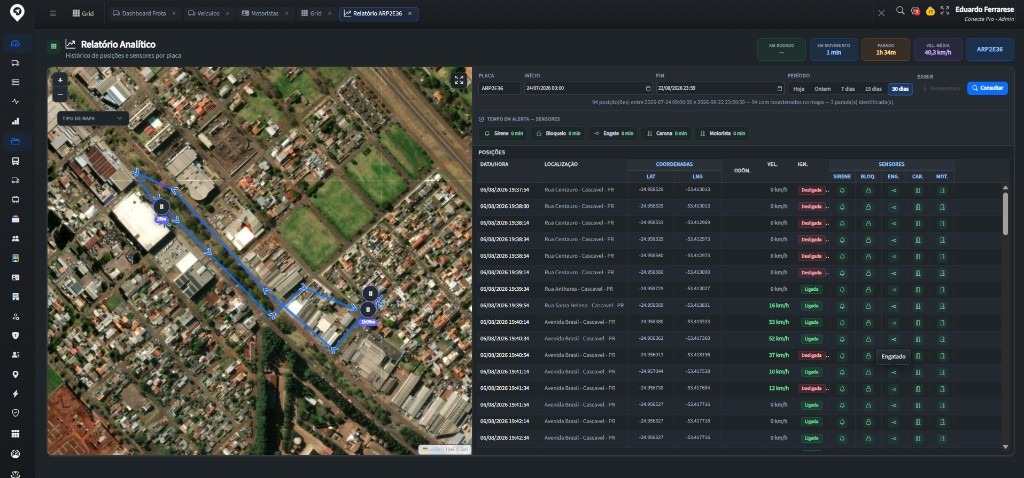The image size is (1024, 478).
Task: Open calendar picker in the Fim field
Action: tap(779, 88)
